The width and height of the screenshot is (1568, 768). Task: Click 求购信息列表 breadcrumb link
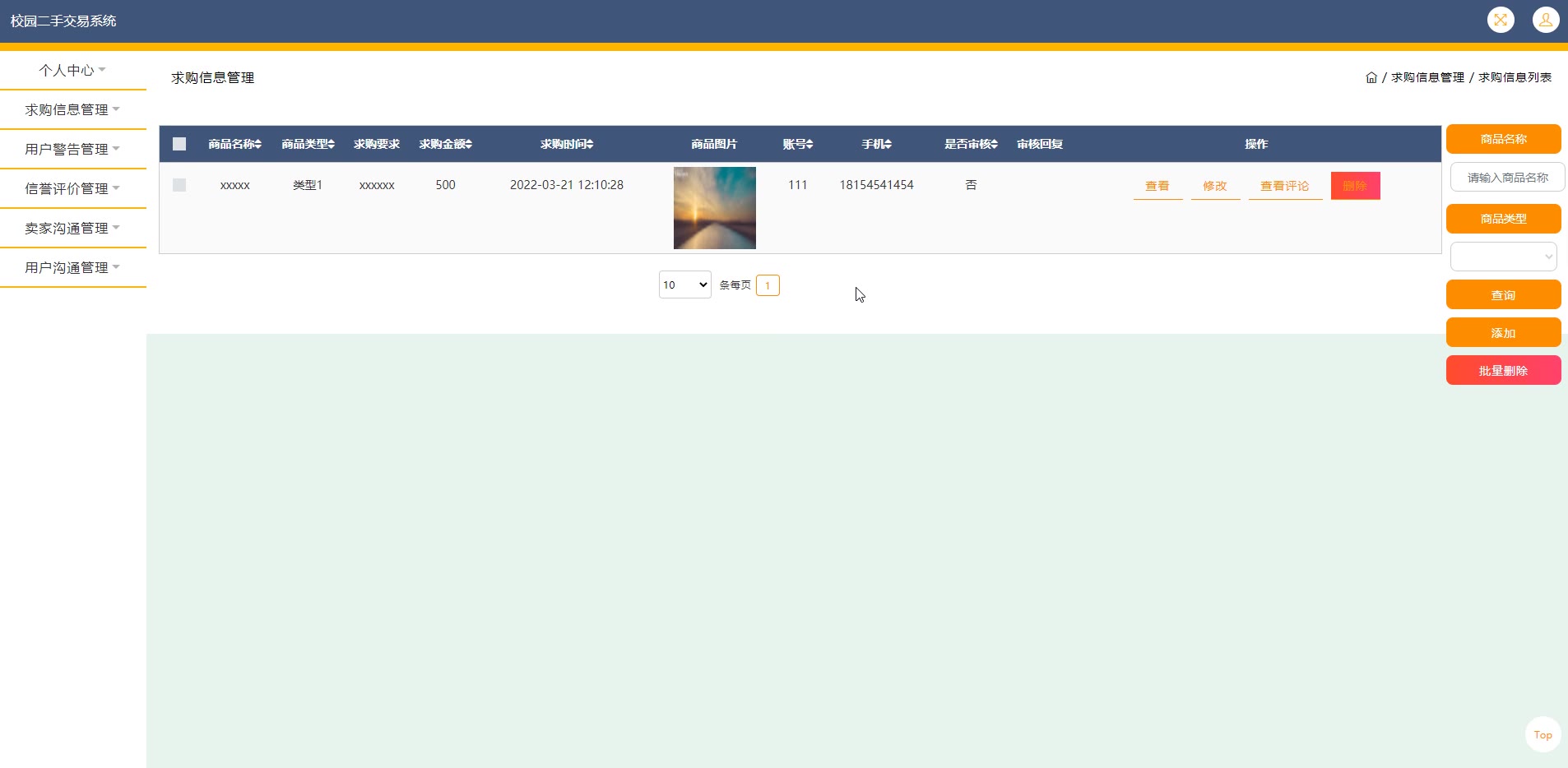pyautogui.click(x=1515, y=77)
